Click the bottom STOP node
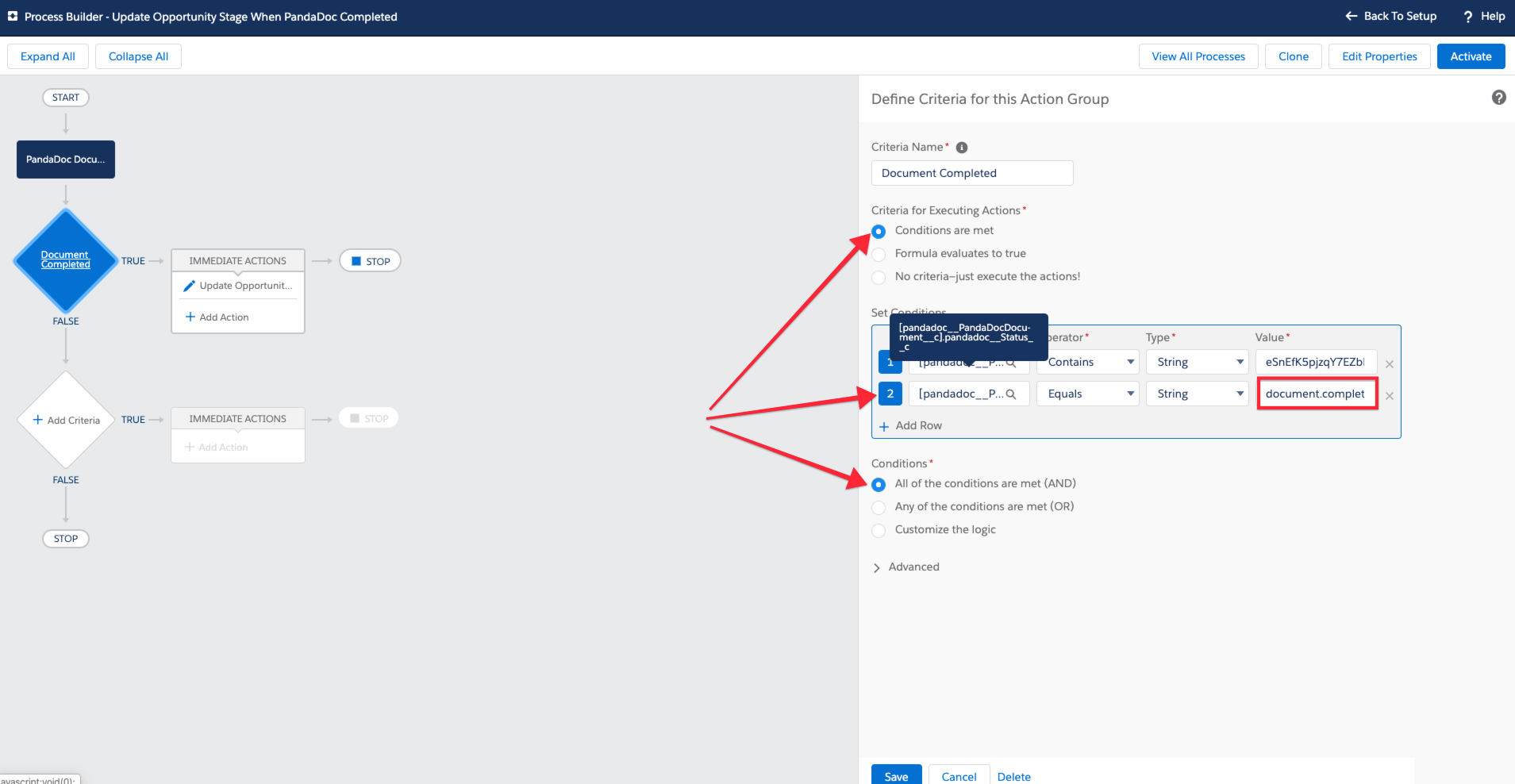 66,539
